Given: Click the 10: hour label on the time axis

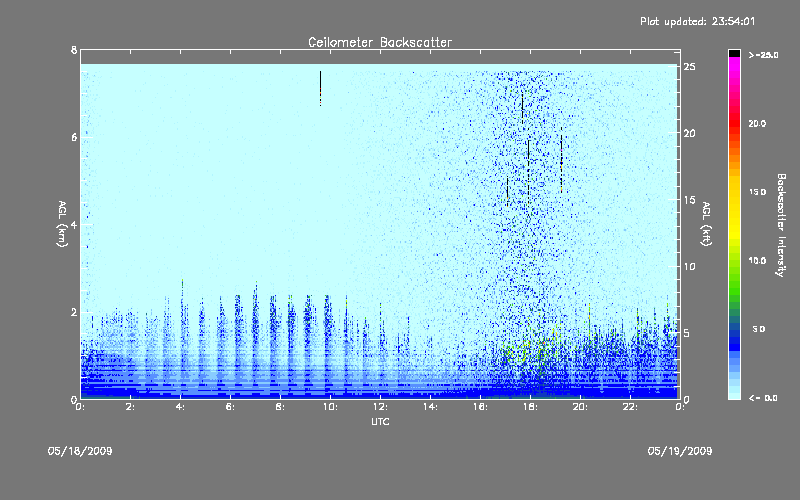Looking at the screenshot, I should 330,407.
